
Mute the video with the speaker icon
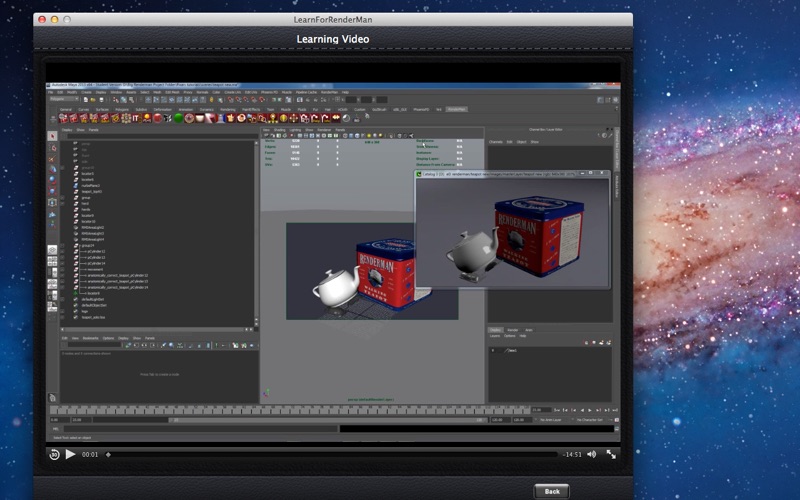(x=592, y=454)
